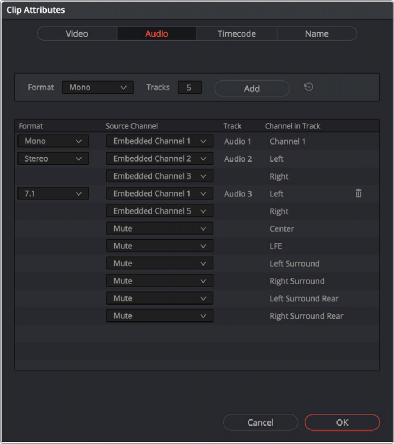Image resolution: width=394 pixels, height=444 pixels.
Task: Open Mute dropdown for Right Surround Rear
Action: point(160,316)
